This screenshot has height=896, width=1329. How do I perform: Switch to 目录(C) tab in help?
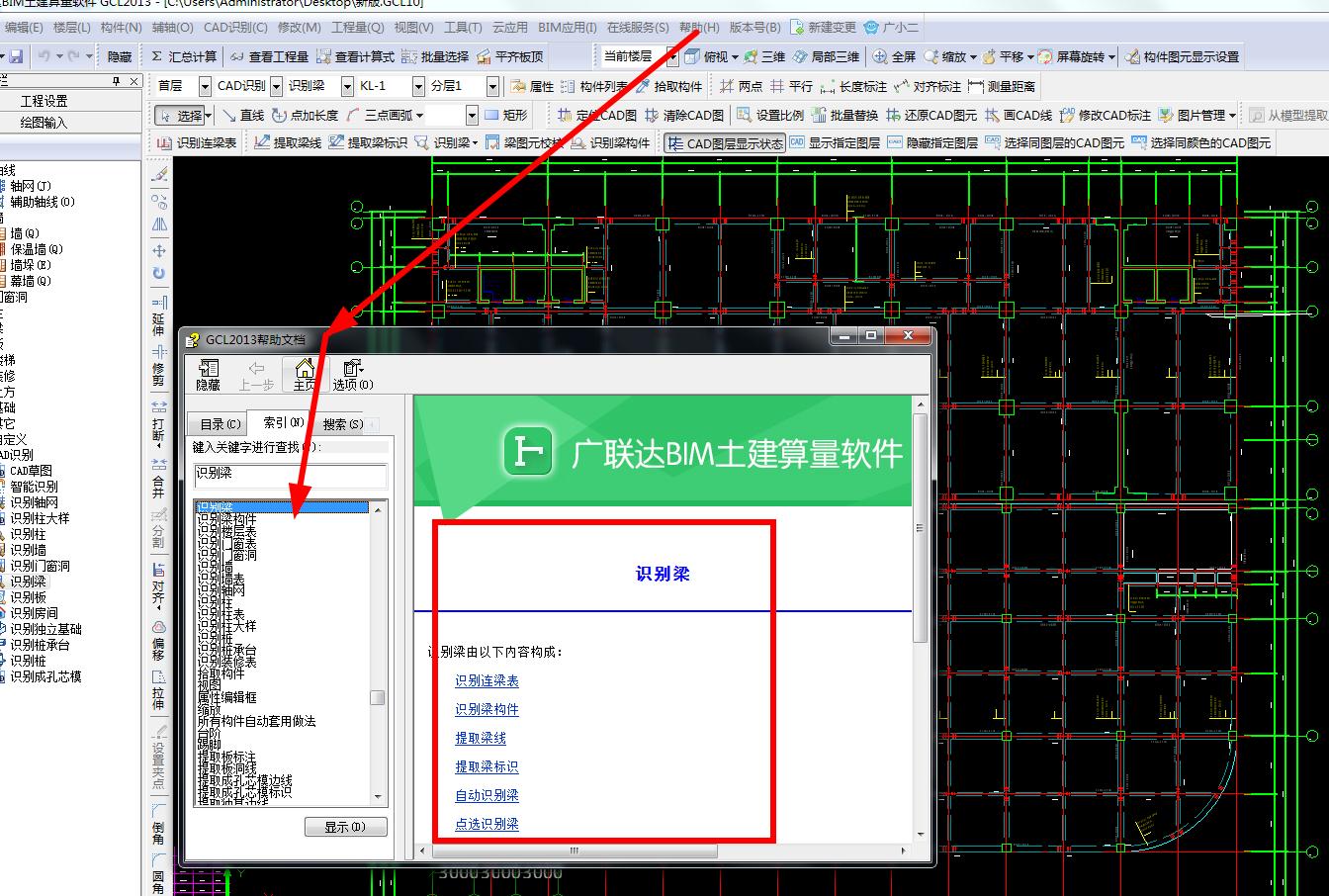[220, 423]
